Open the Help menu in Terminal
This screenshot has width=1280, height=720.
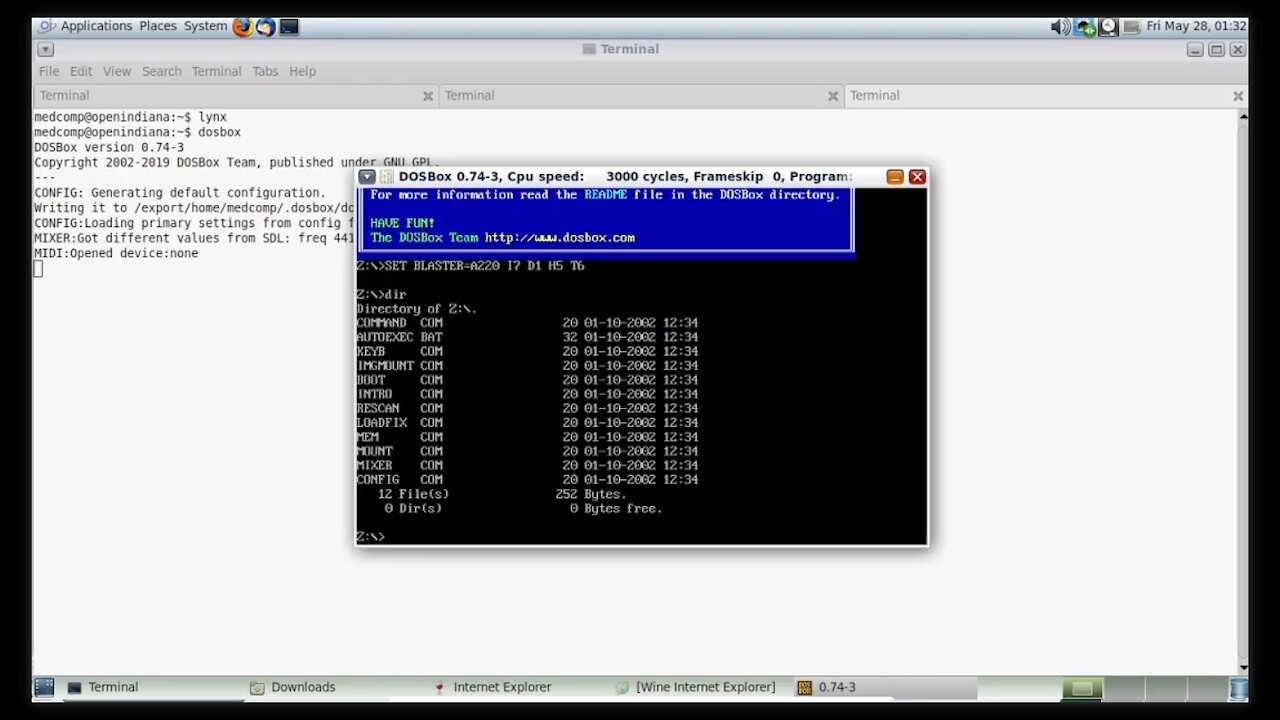click(x=302, y=71)
